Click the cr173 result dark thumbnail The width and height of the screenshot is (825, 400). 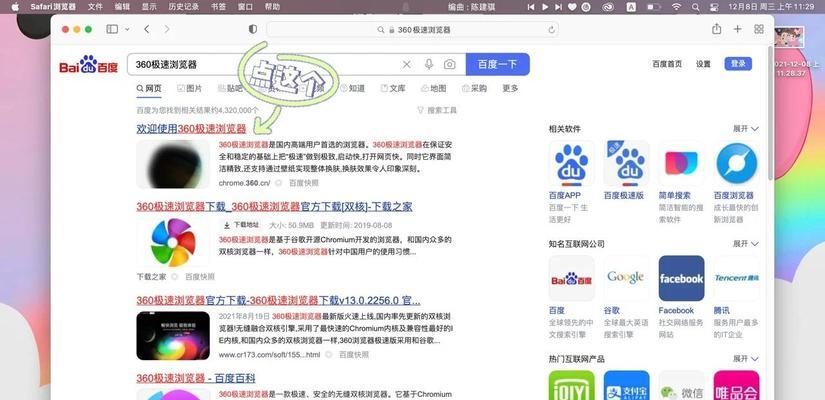coord(173,336)
